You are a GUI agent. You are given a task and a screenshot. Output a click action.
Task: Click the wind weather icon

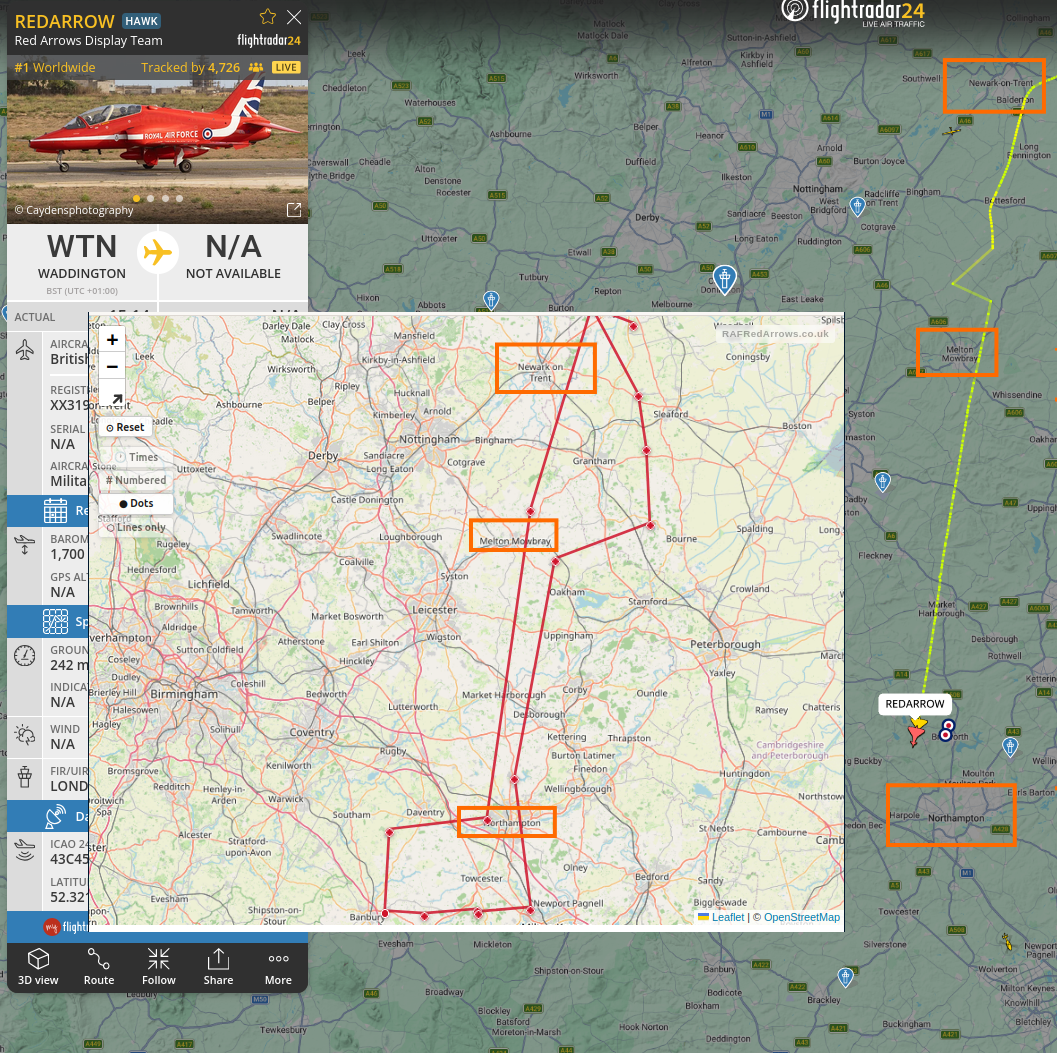click(x=25, y=735)
